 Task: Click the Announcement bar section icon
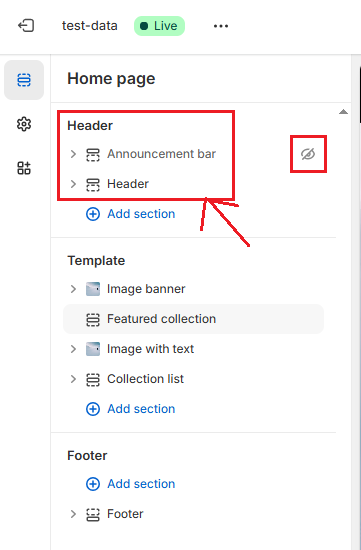tap(93, 154)
